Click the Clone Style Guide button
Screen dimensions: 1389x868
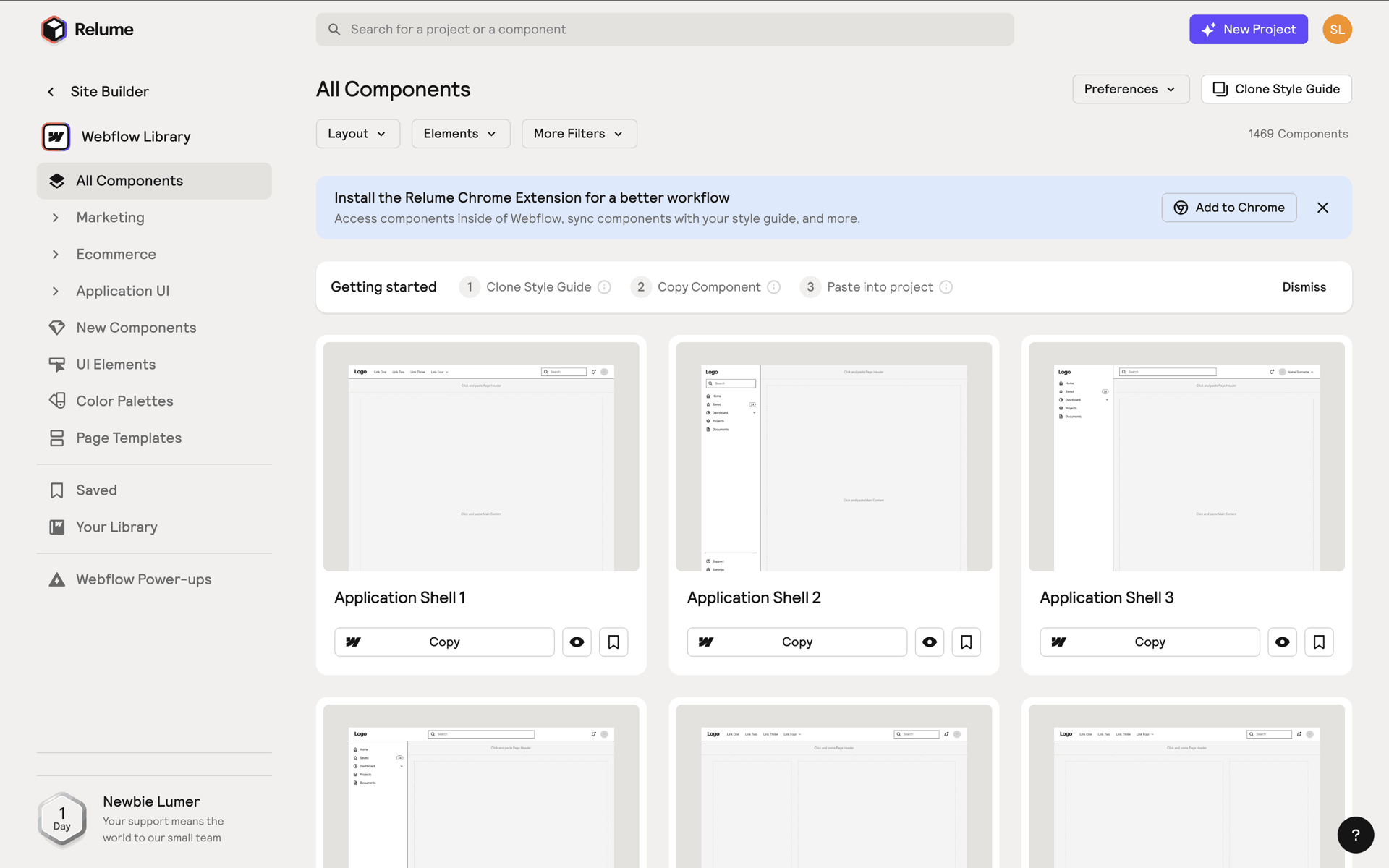click(1276, 89)
